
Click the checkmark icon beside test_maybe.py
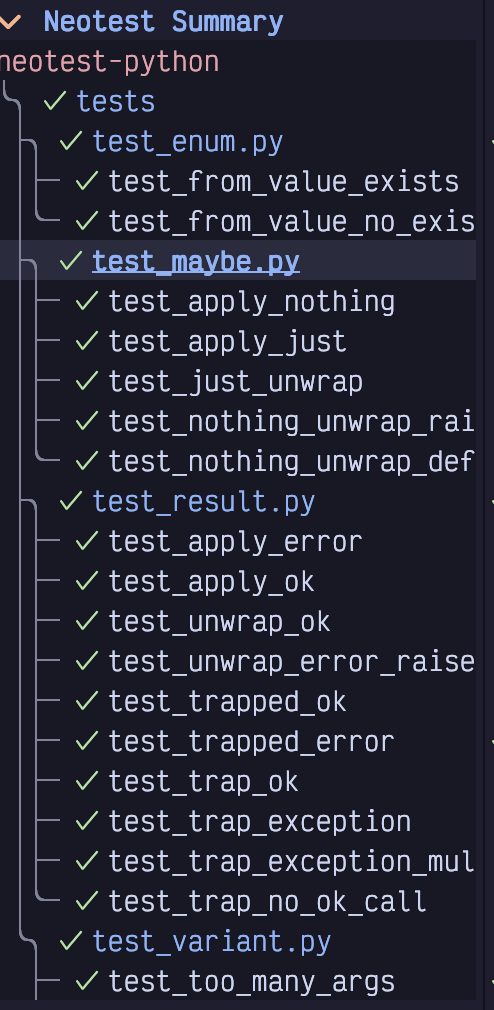[71, 261]
